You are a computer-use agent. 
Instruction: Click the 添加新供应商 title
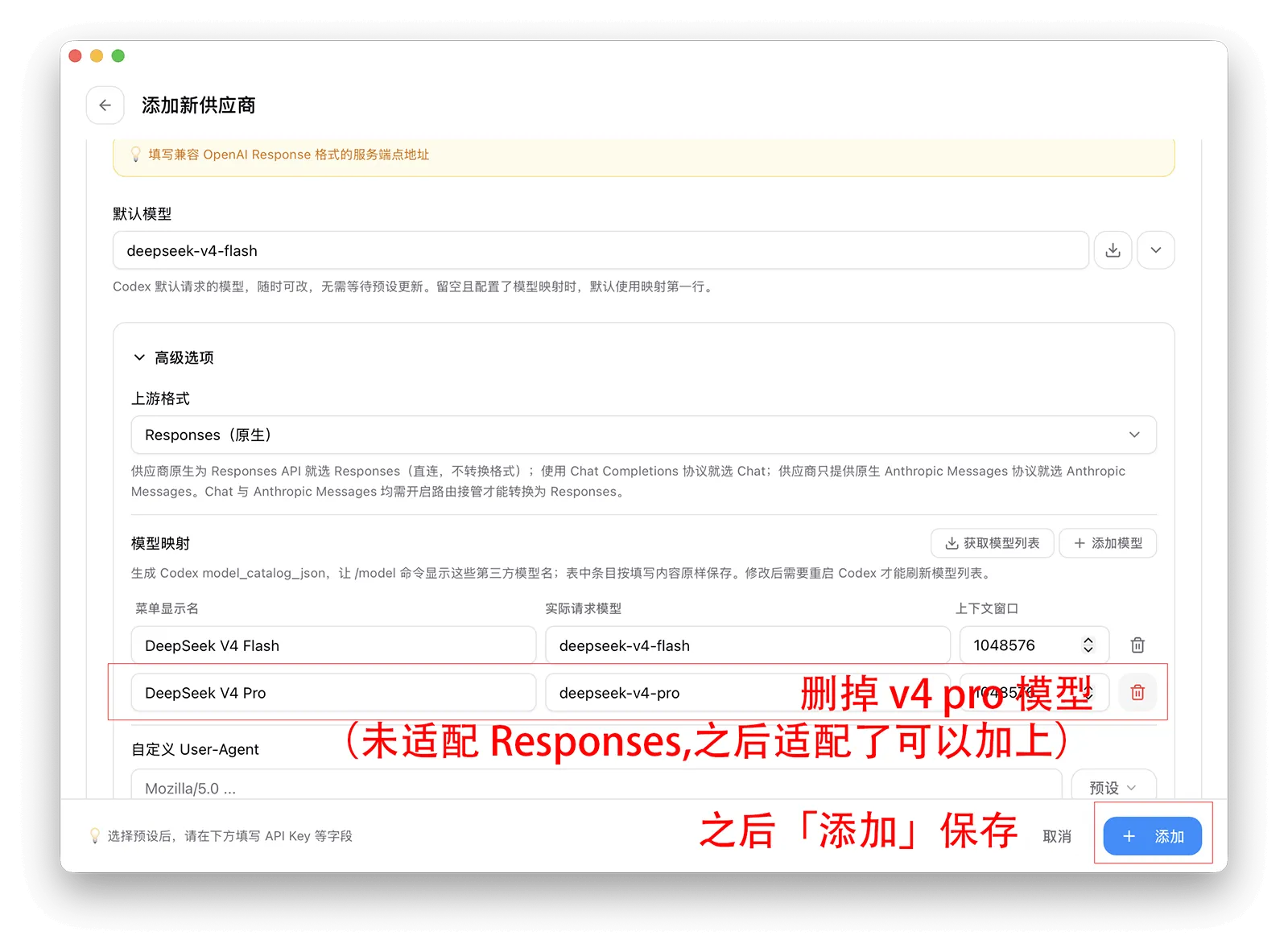point(199,105)
